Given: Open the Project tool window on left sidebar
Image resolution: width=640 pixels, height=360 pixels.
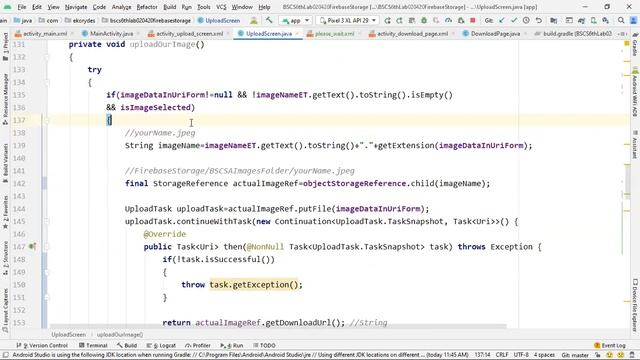Looking at the screenshot, I should tap(5, 48).
